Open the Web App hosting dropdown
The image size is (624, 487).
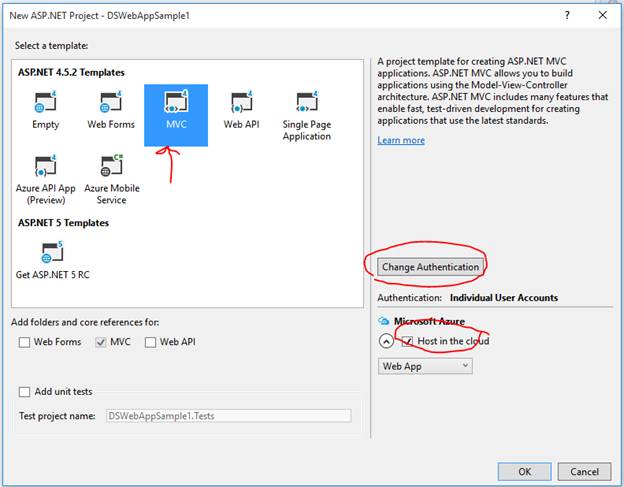[425, 366]
